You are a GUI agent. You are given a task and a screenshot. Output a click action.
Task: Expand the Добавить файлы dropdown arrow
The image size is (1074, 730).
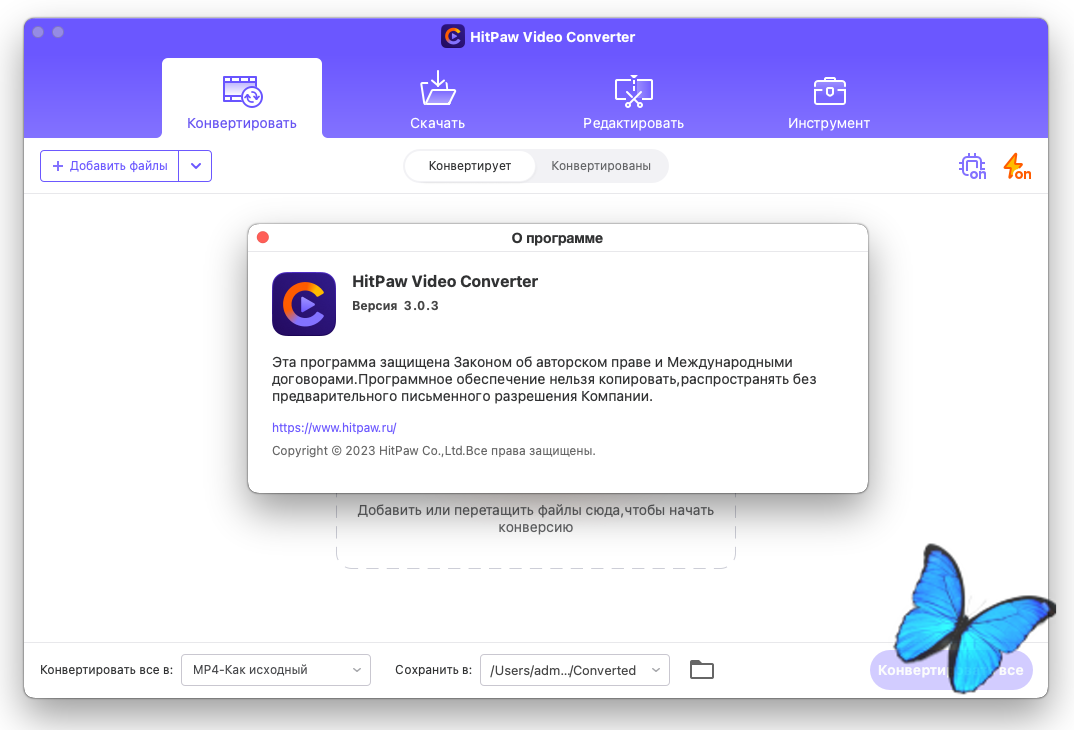196,166
